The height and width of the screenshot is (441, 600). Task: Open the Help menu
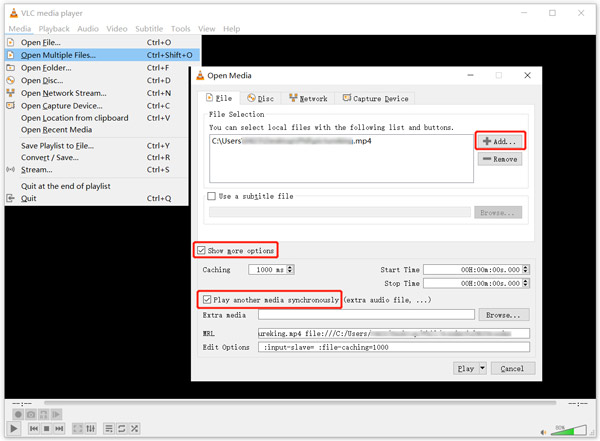[232, 29]
